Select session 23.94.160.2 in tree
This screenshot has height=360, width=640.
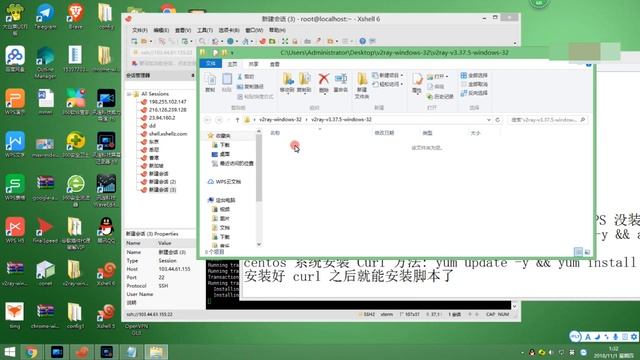(162, 118)
